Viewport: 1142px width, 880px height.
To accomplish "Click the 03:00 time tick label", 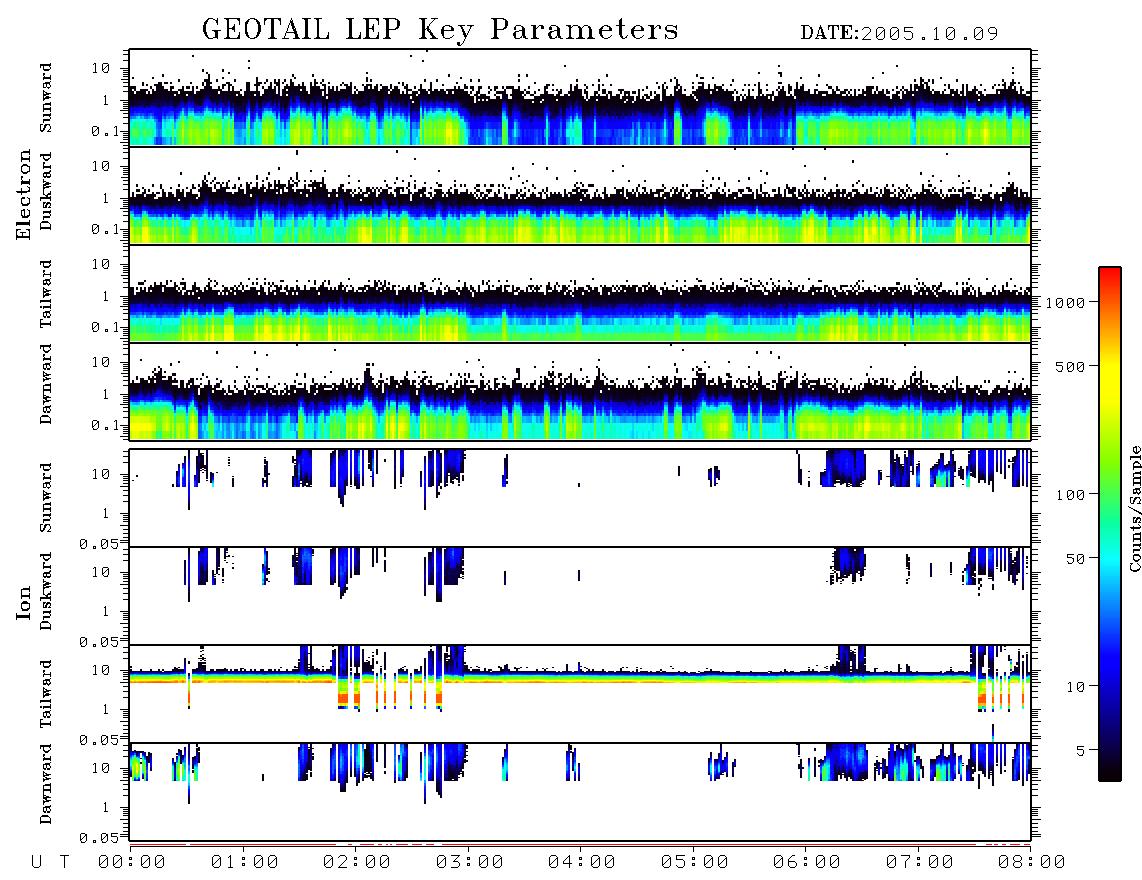I will click(x=470, y=863).
